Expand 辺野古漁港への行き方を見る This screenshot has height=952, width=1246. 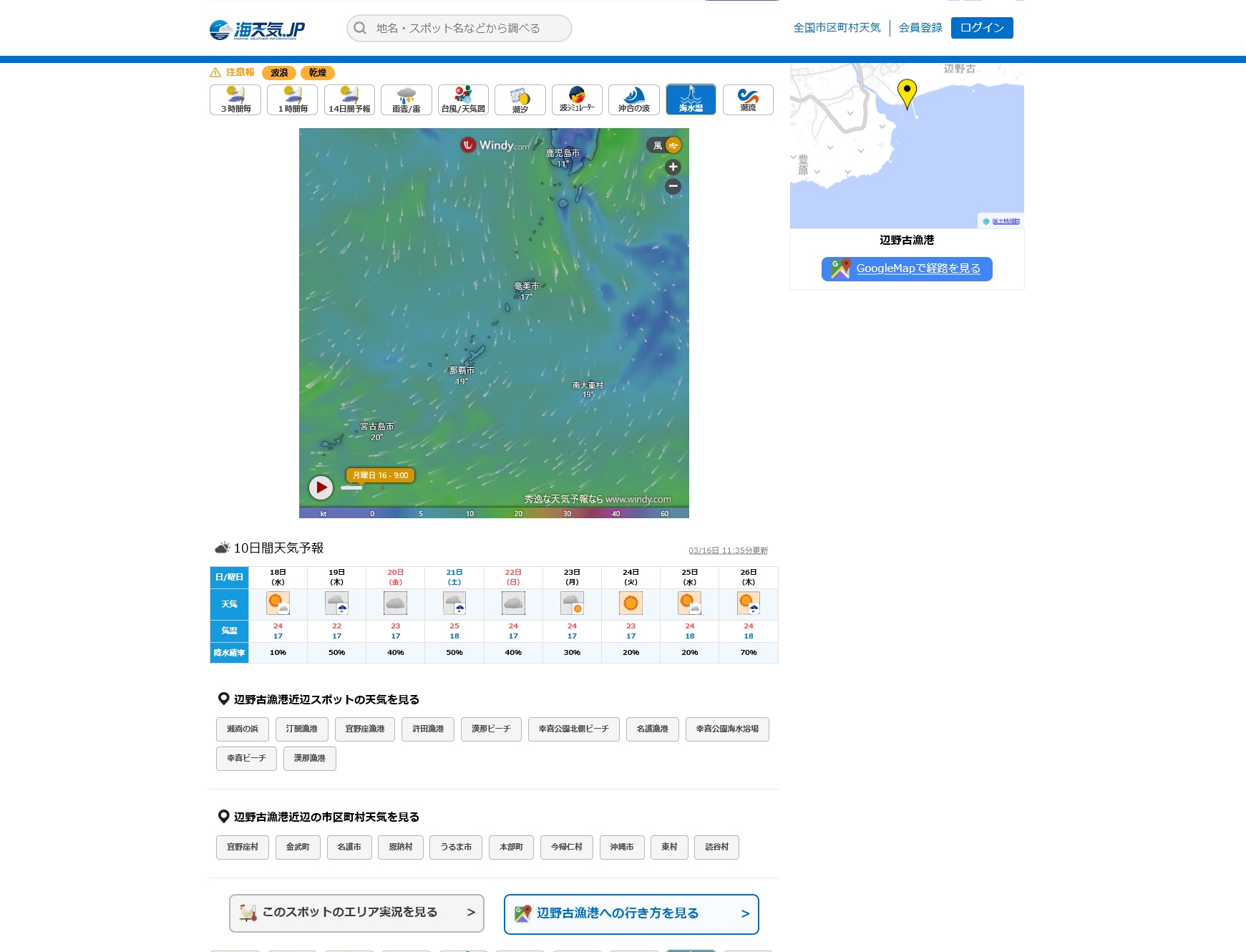click(631, 914)
